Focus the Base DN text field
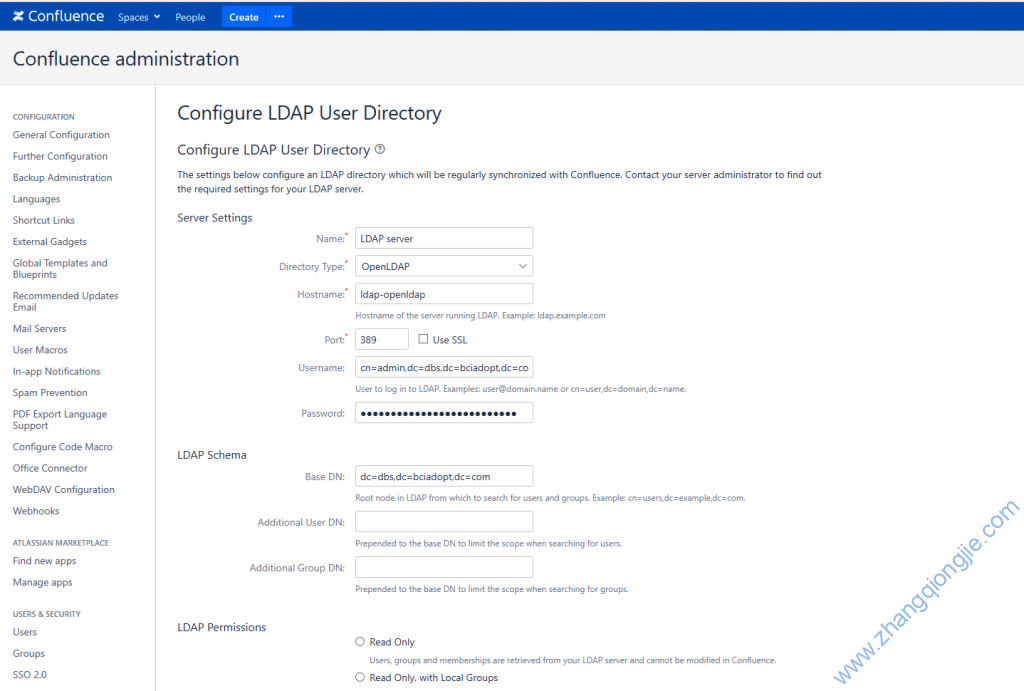The height and width of the screenshot is (691, 1024). [x=443, y=476]
